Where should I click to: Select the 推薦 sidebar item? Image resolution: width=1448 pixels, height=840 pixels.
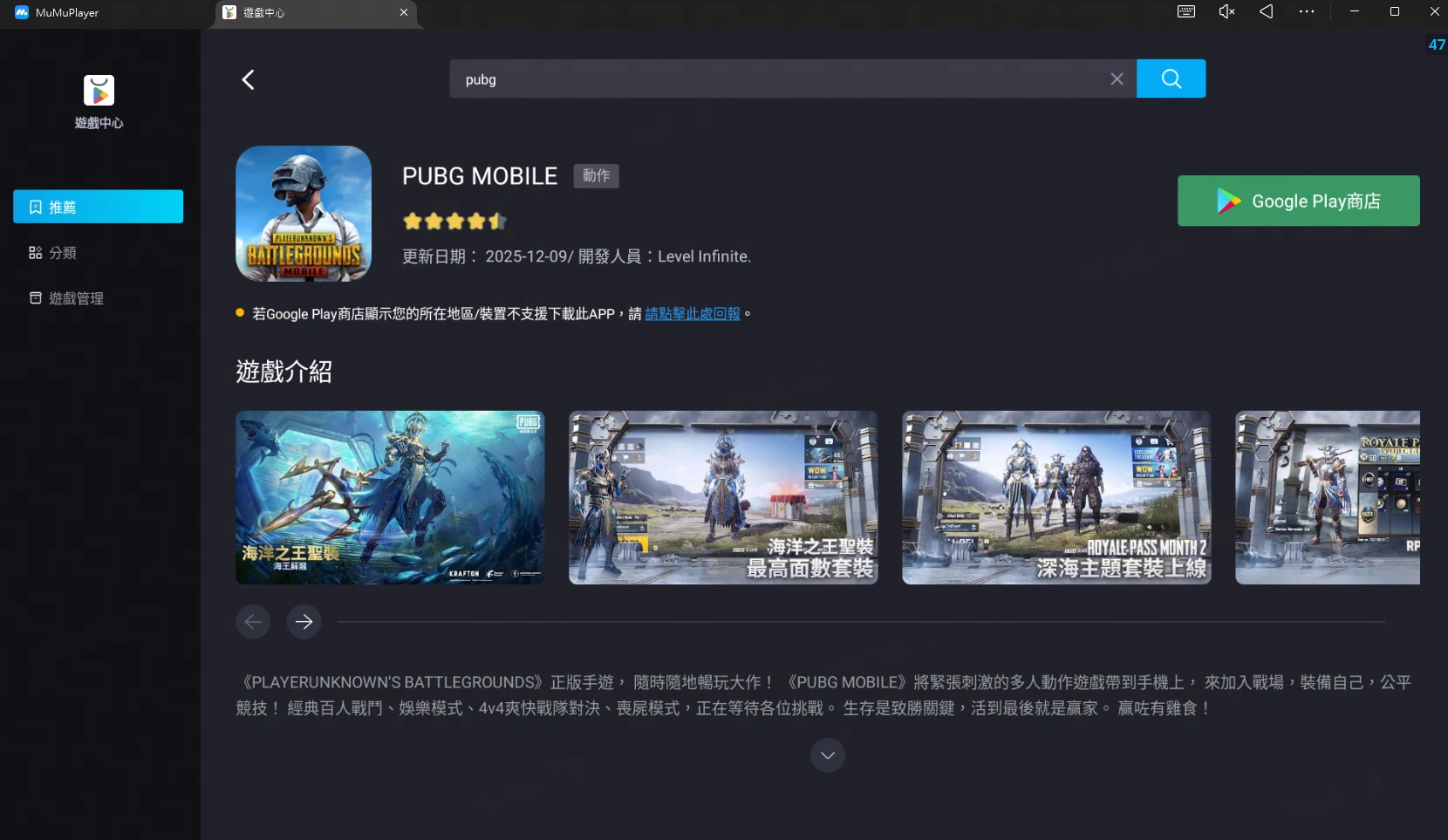click(x=98, y=207)
